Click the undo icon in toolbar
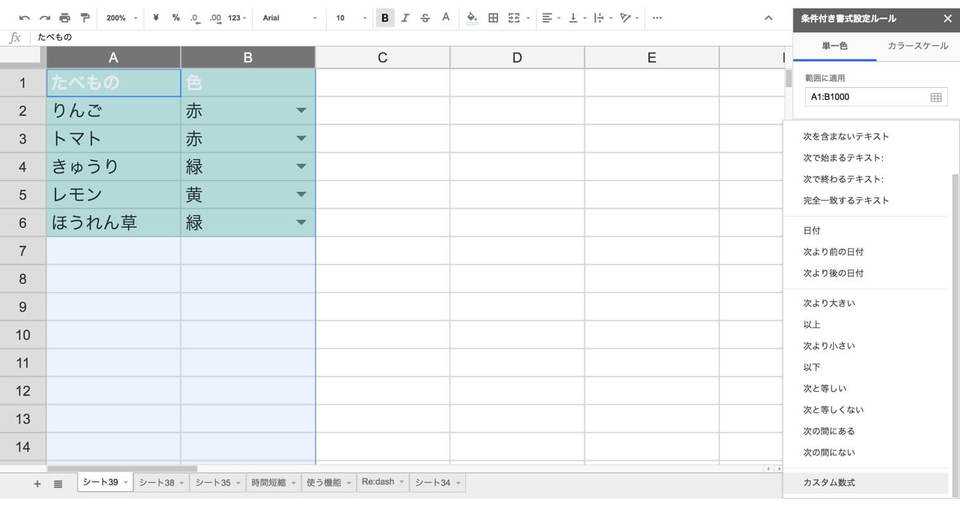 (24, 18)
